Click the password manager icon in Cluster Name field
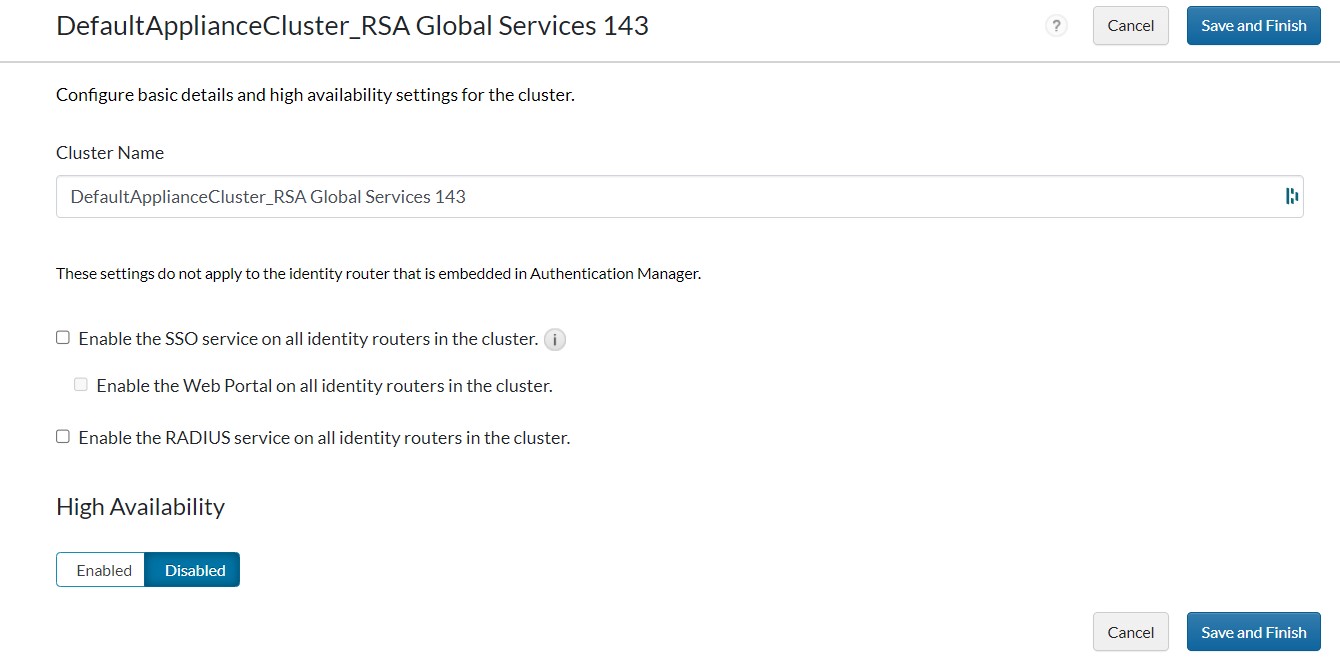1340x662 pixels. click(1291, 196)
